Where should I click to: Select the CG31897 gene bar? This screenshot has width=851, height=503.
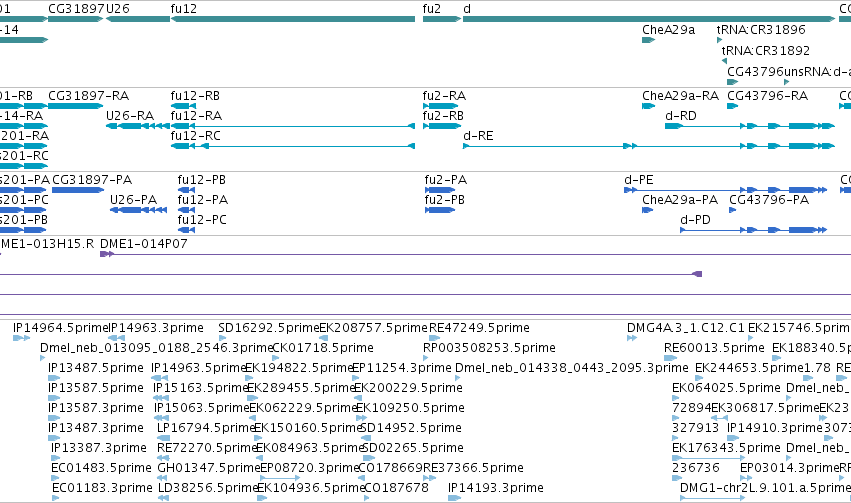75,19
